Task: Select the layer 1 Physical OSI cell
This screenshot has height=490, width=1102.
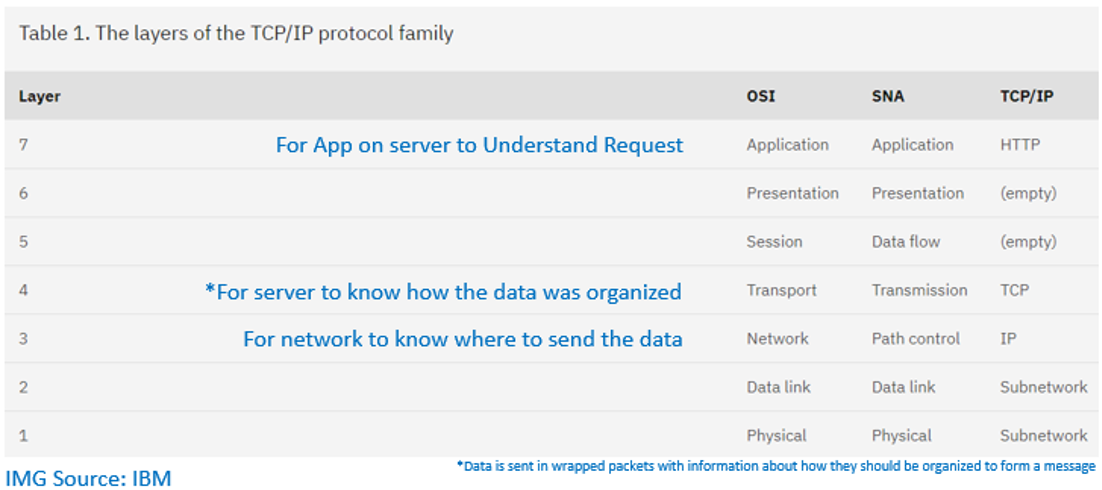Action: (x=776, y=436)
